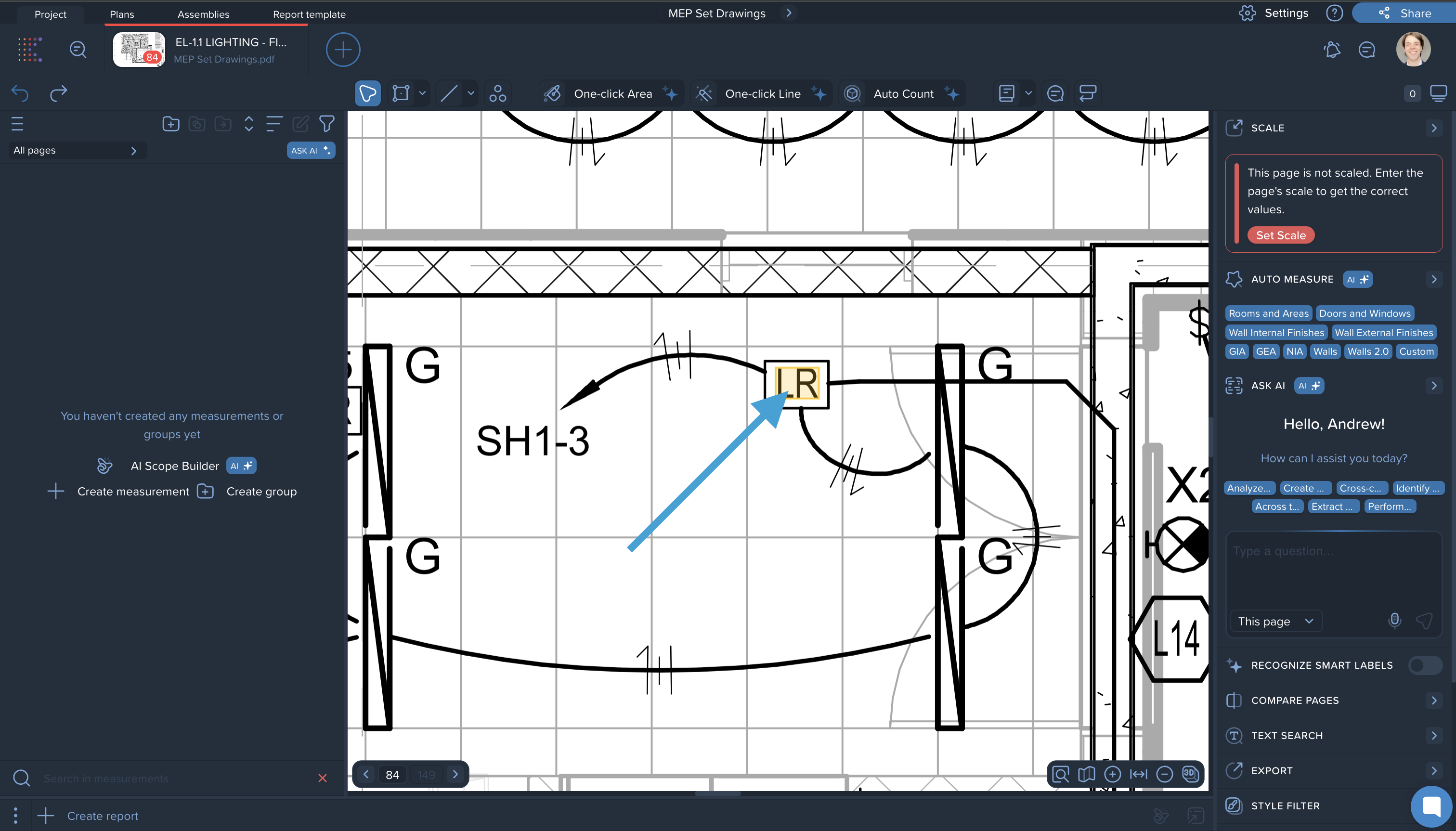Open dropdown arrow beside line tool
Screen dimensions: 1456x831
pos(471,93)
